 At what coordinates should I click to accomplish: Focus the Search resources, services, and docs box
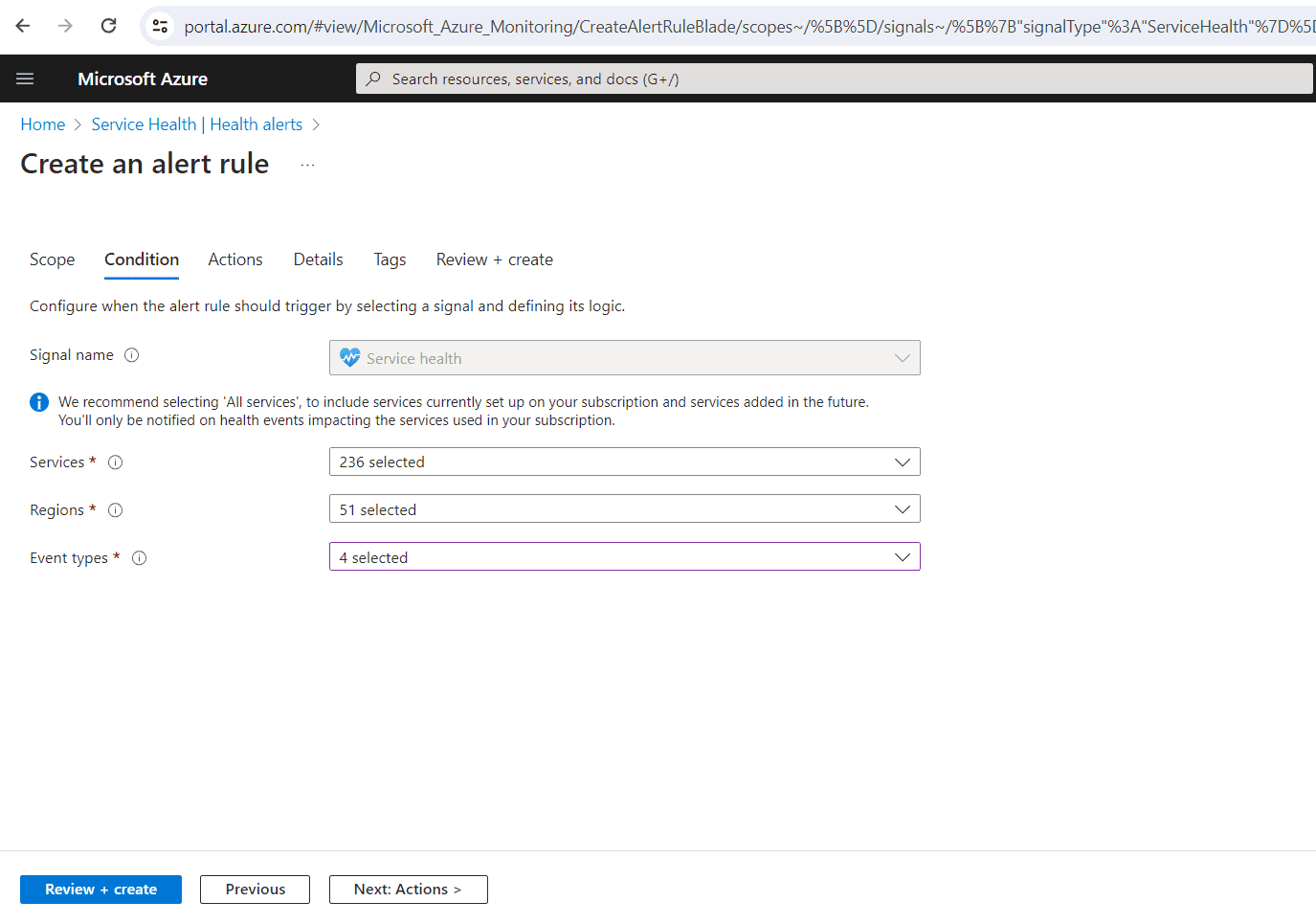pyautogui.click(x=835, y=79)
